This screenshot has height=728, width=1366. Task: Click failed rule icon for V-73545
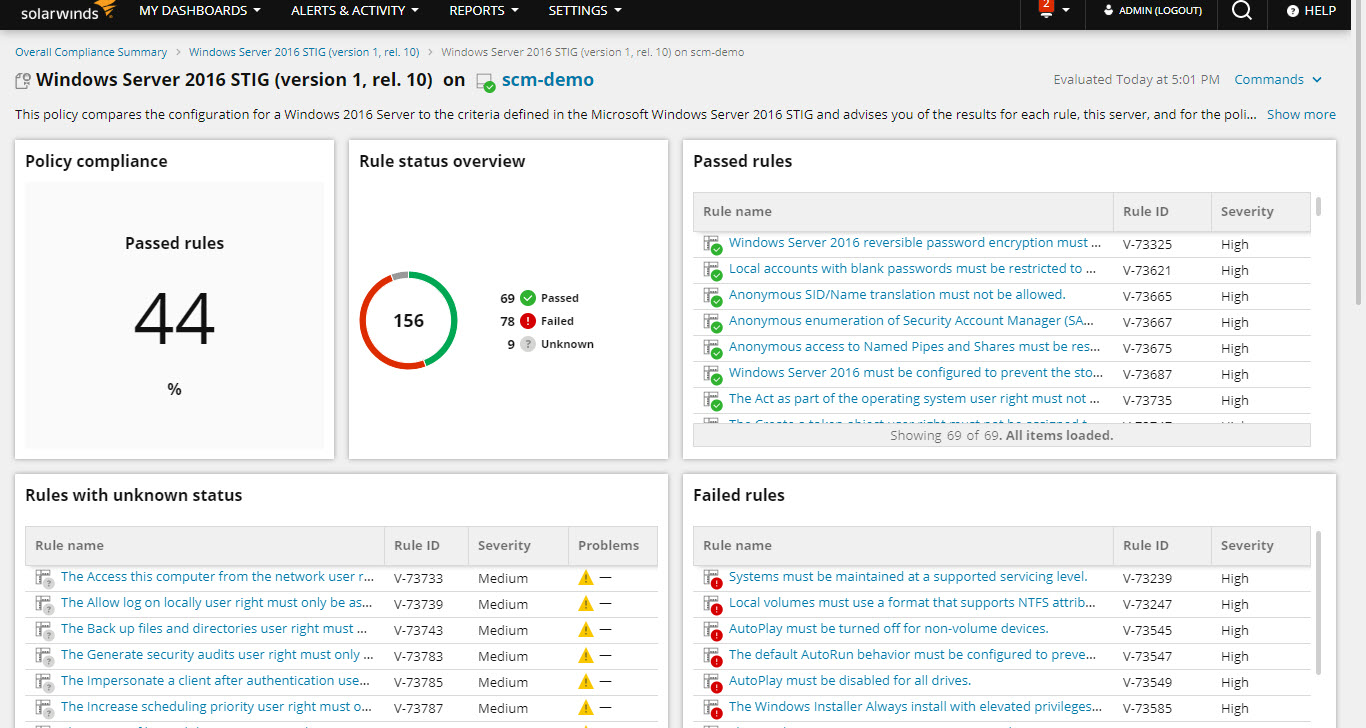pos(712,630)
